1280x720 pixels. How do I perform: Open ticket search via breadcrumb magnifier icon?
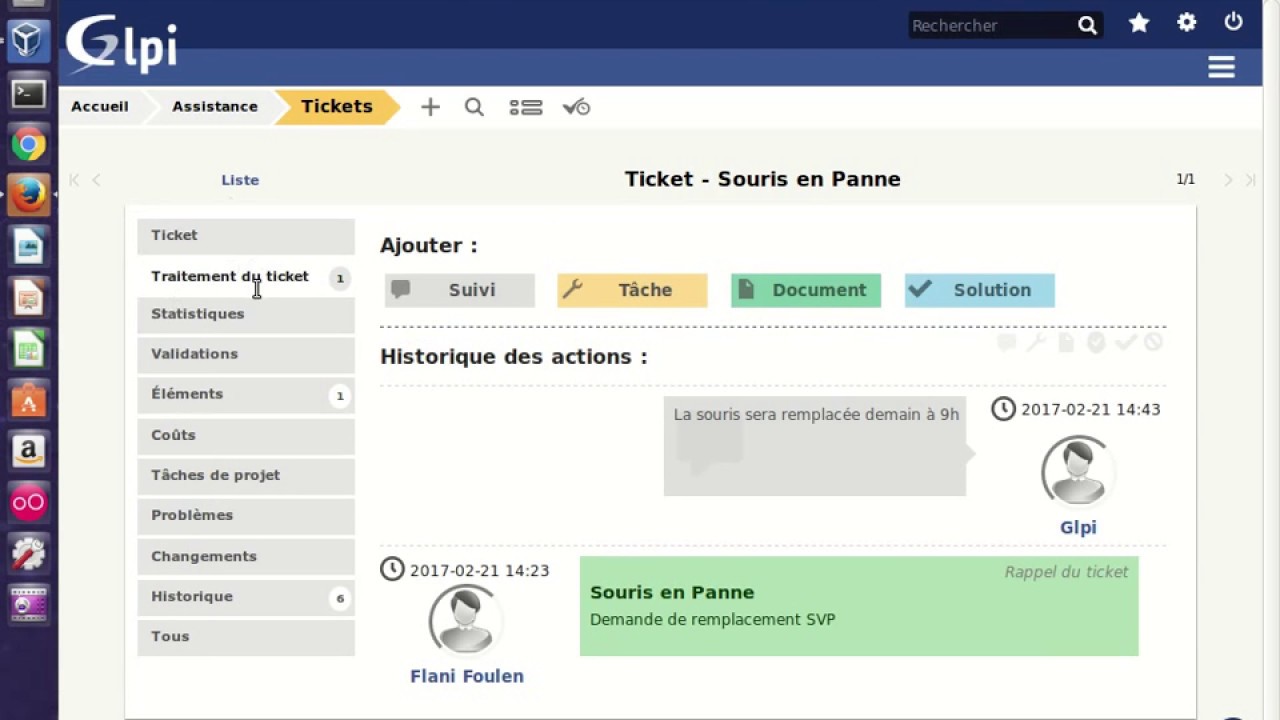coord(474,107)
